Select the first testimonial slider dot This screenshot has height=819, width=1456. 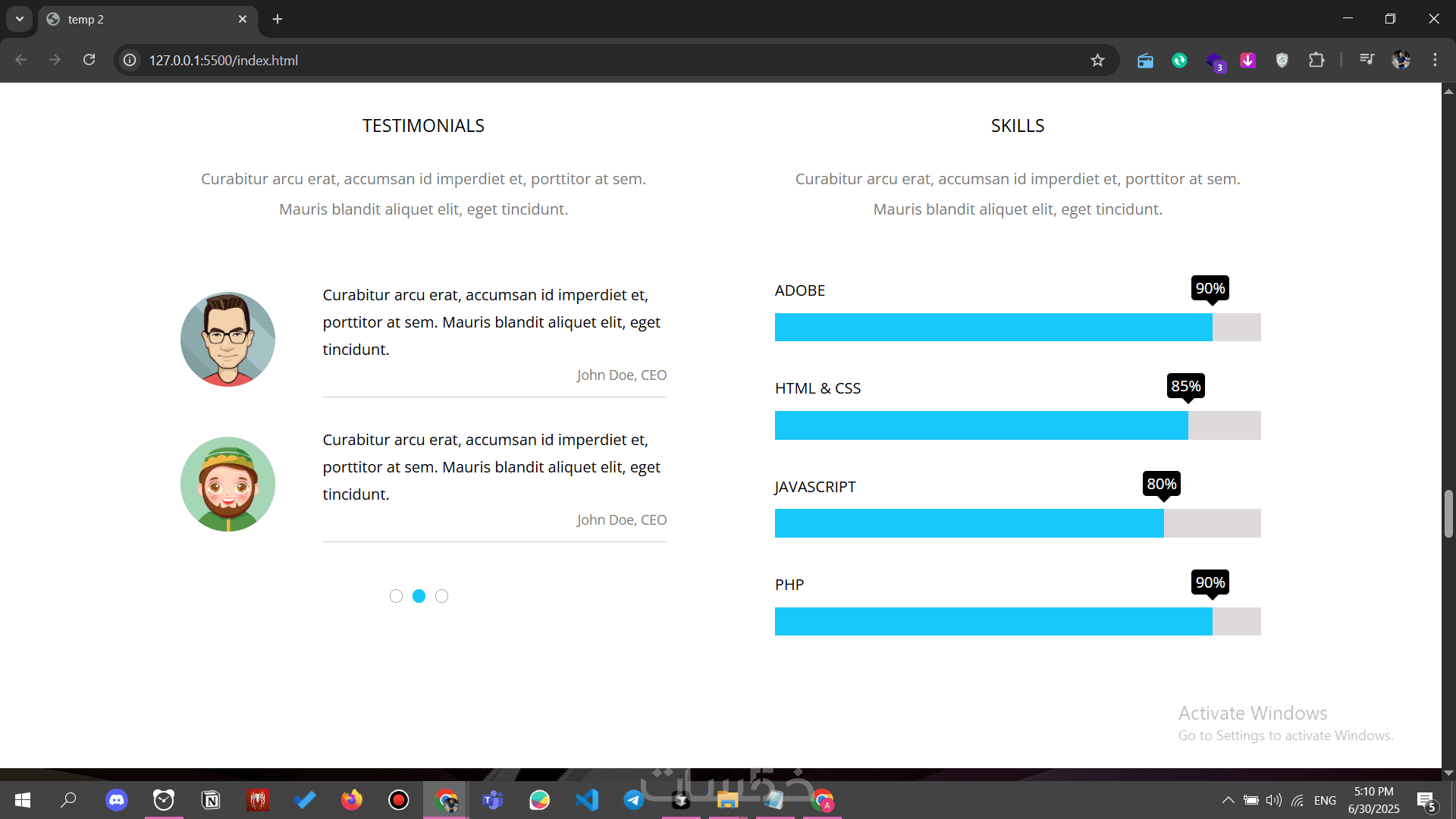click(x=396, y=596)
